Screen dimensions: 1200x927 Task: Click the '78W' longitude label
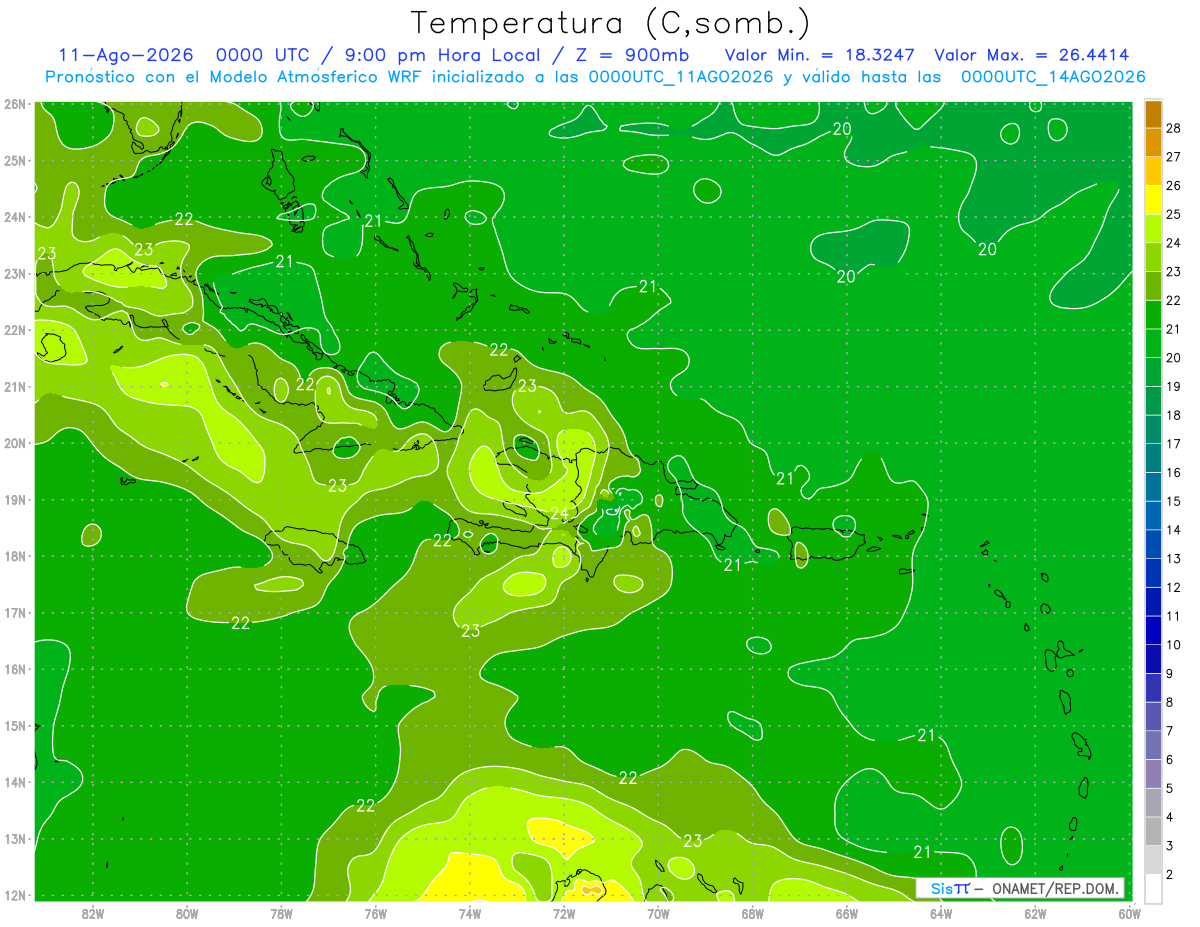281,912
